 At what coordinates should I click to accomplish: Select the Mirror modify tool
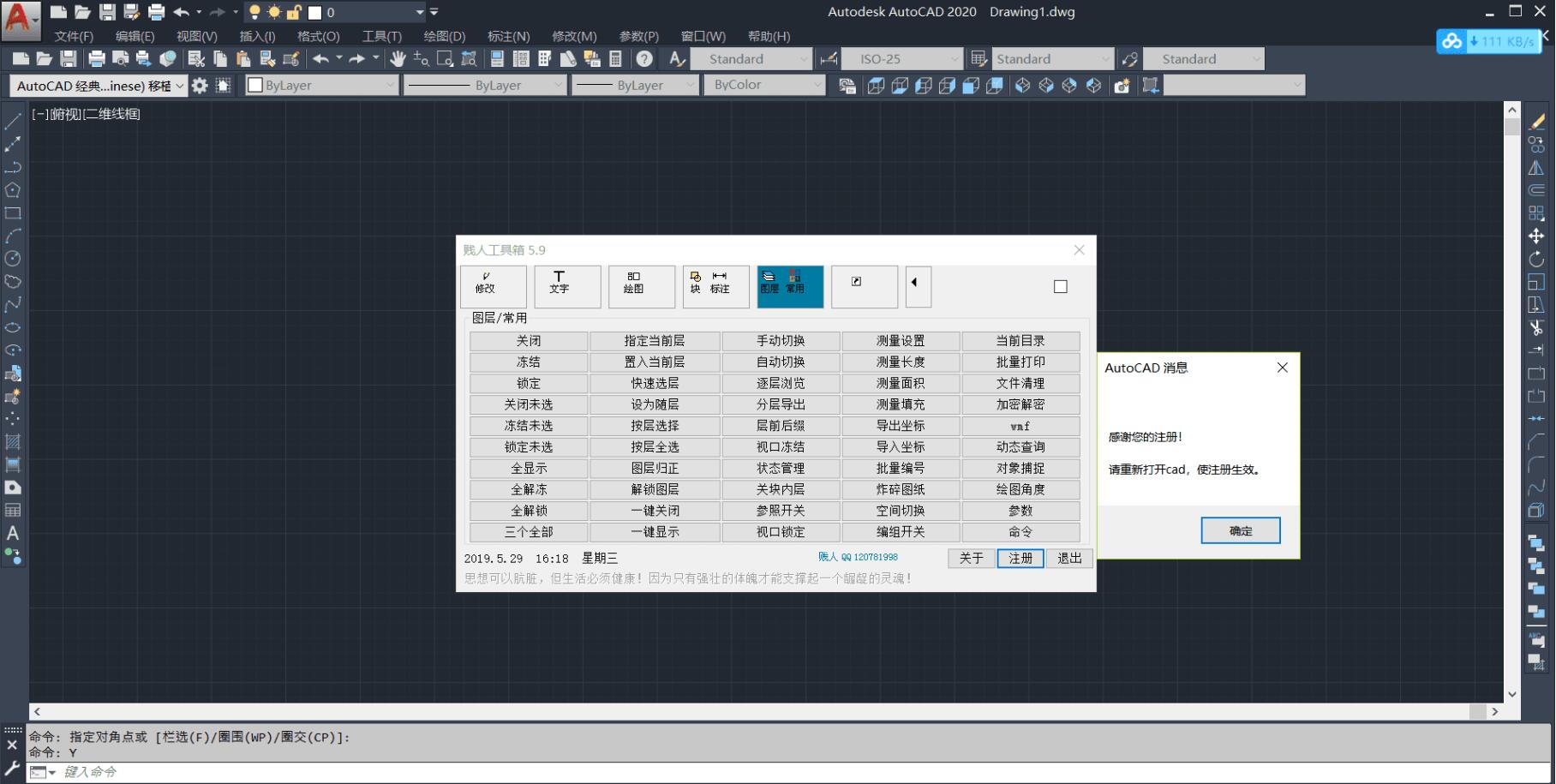coord(1536,168)
